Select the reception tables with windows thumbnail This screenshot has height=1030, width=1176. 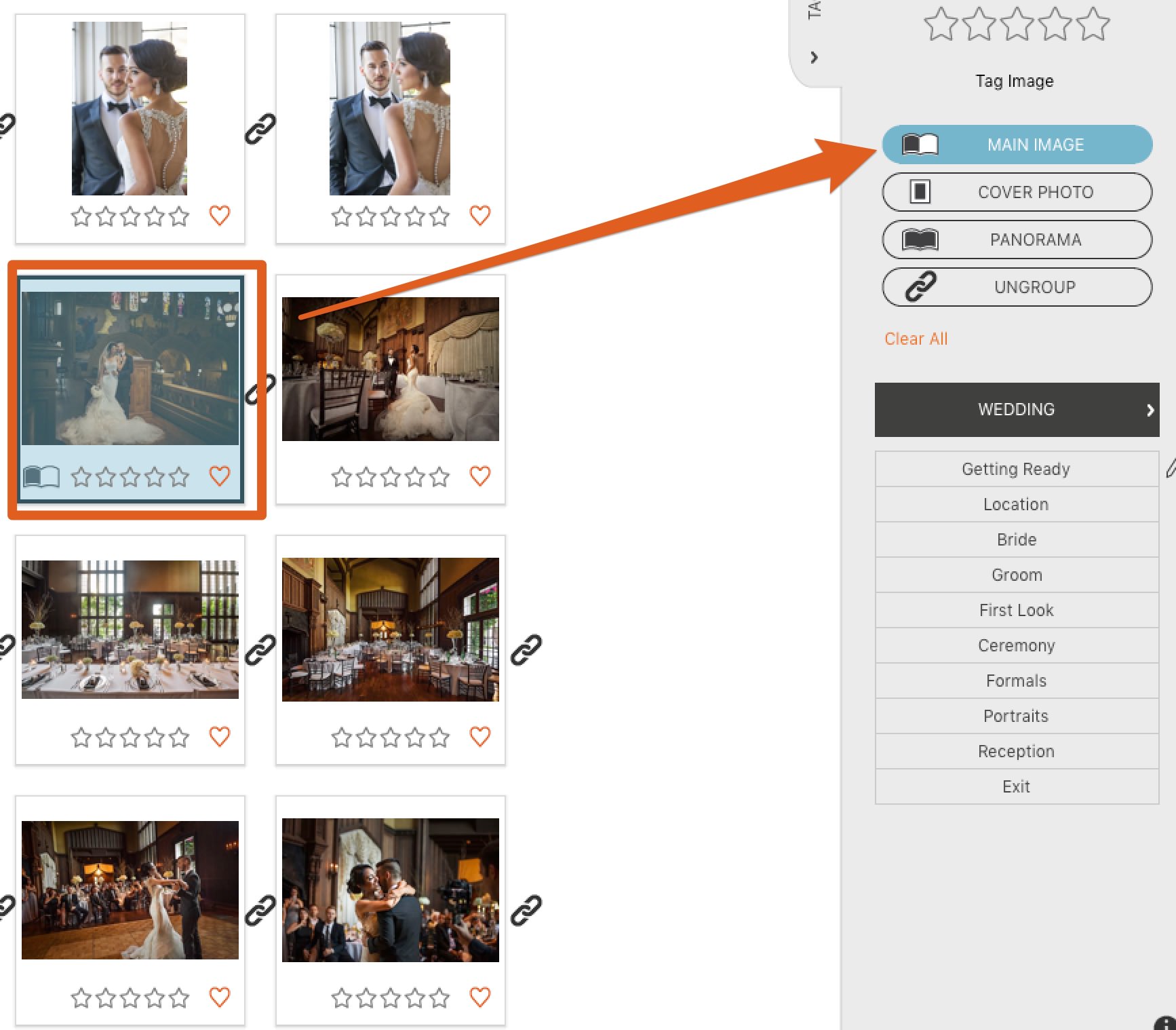click(130, 630)
